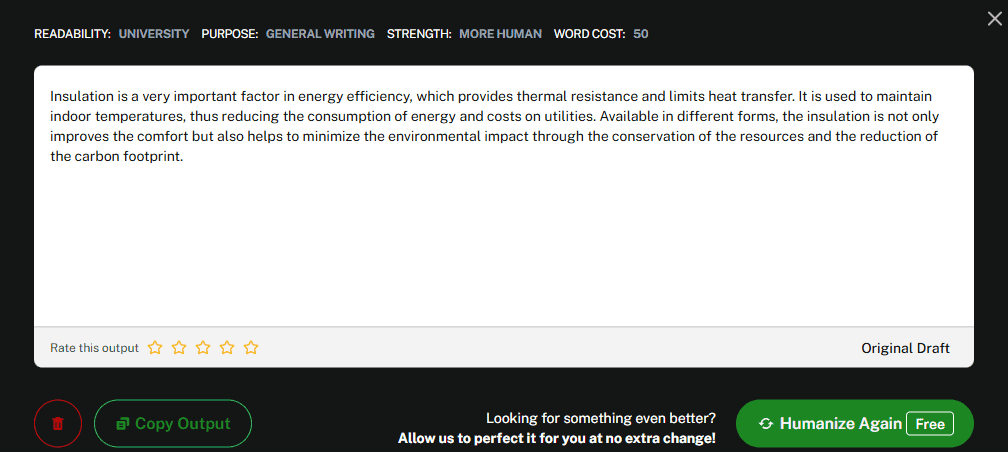Viewport: 1008px width, 452px height.
Task: Rate output with the third star
Action: click(203, 348)
